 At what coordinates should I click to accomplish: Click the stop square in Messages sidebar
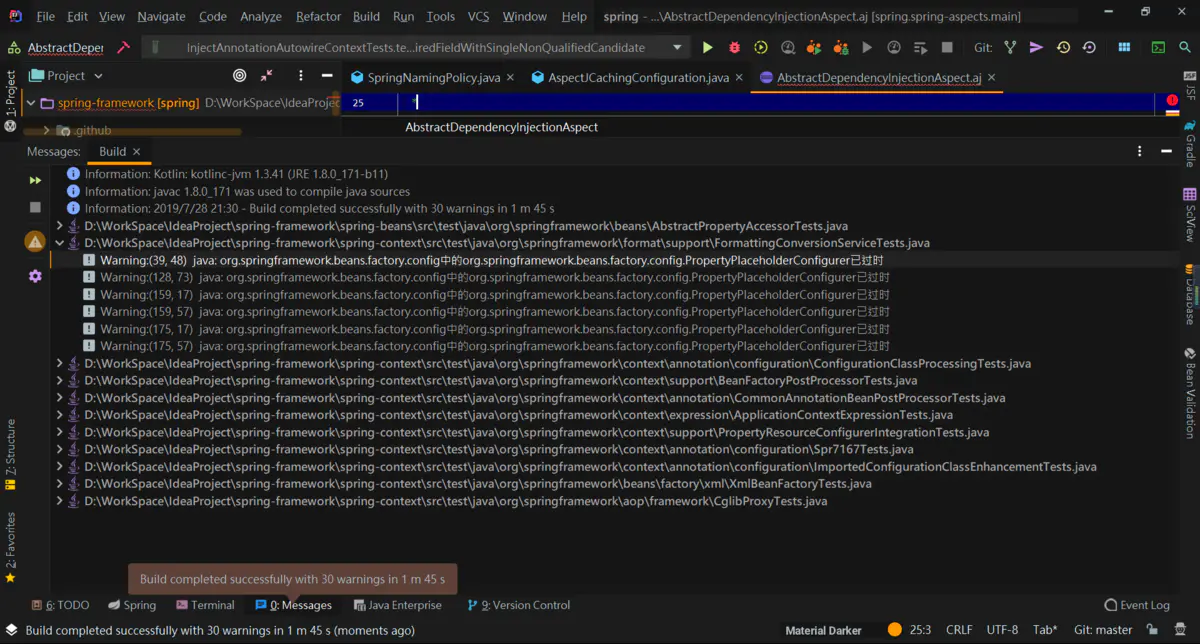(35, 207)
